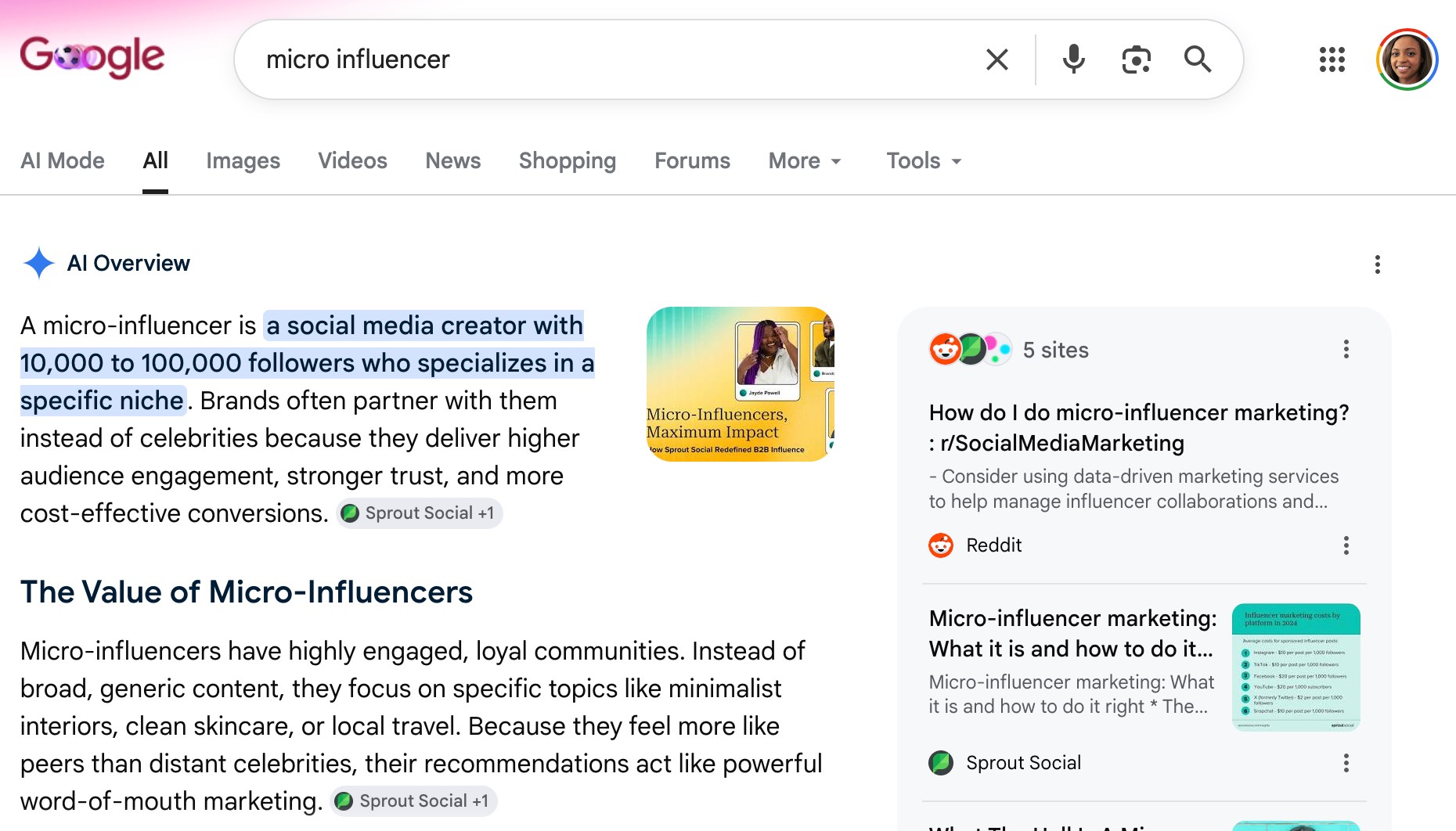The image size is (1456, 831).
Task: Click the Sprout Social source icon in sidebar
Action: point(941,763)
